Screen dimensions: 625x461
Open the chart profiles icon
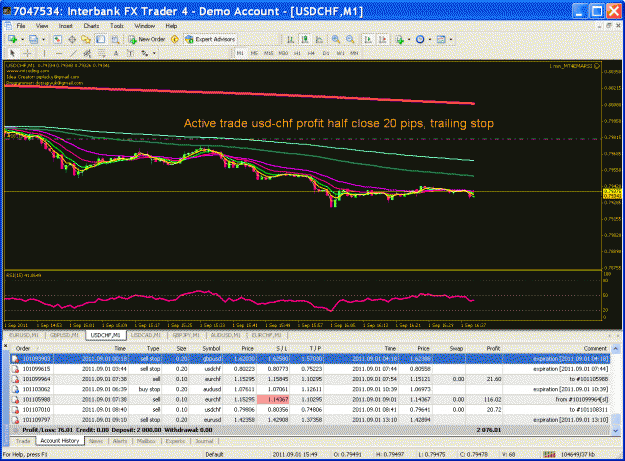pyautogui.click(x=33, y=39)
